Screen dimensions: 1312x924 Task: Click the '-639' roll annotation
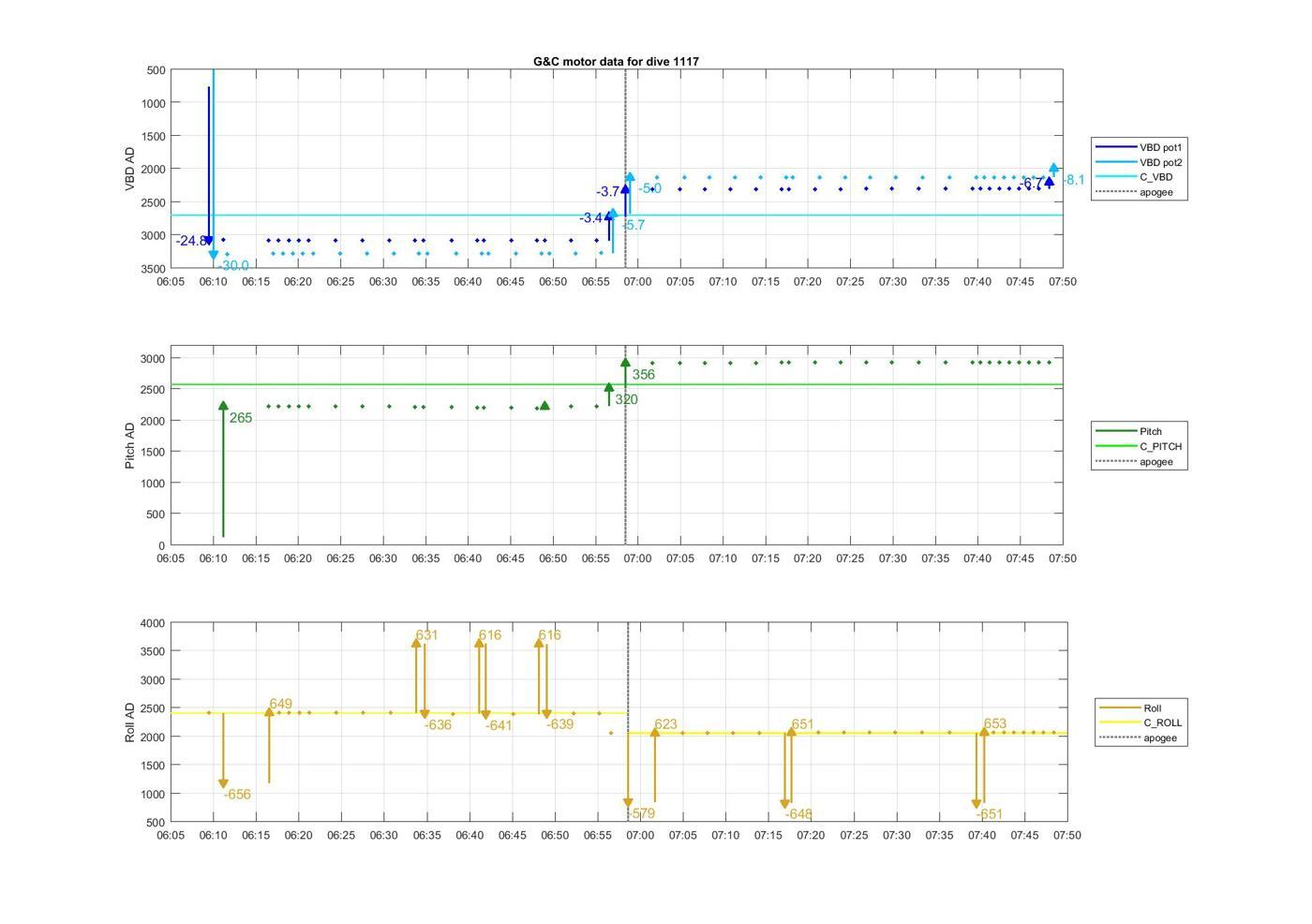coord(559,724)
